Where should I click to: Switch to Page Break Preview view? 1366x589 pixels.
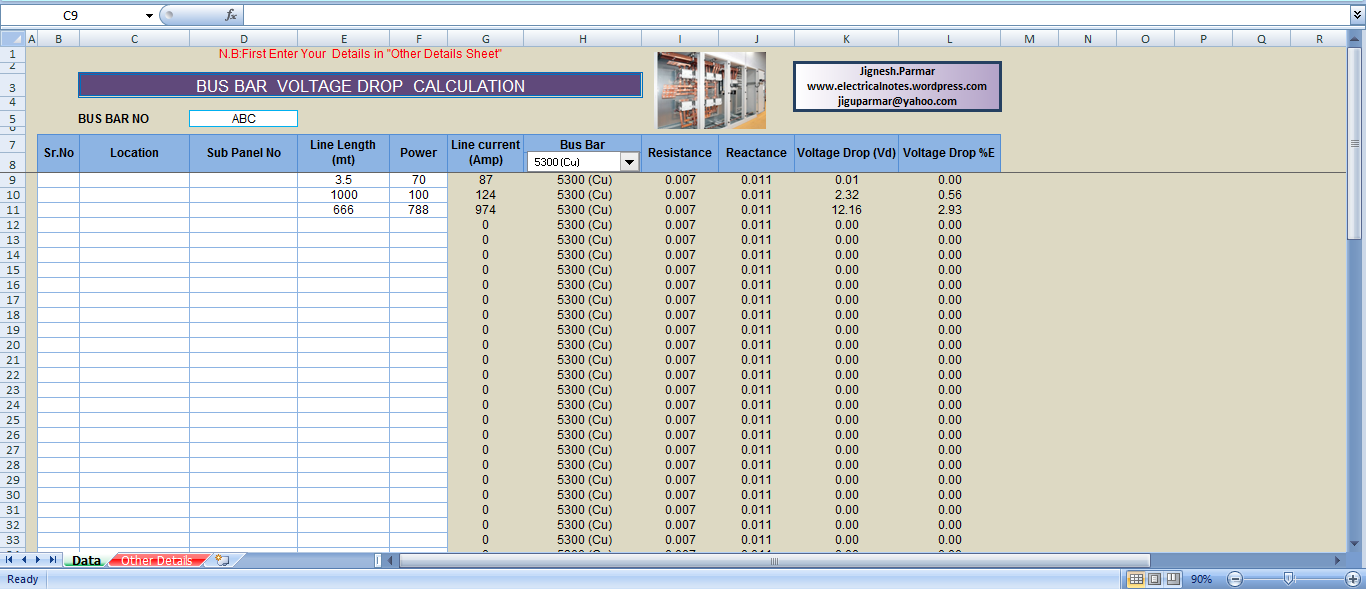point(1172,579)
